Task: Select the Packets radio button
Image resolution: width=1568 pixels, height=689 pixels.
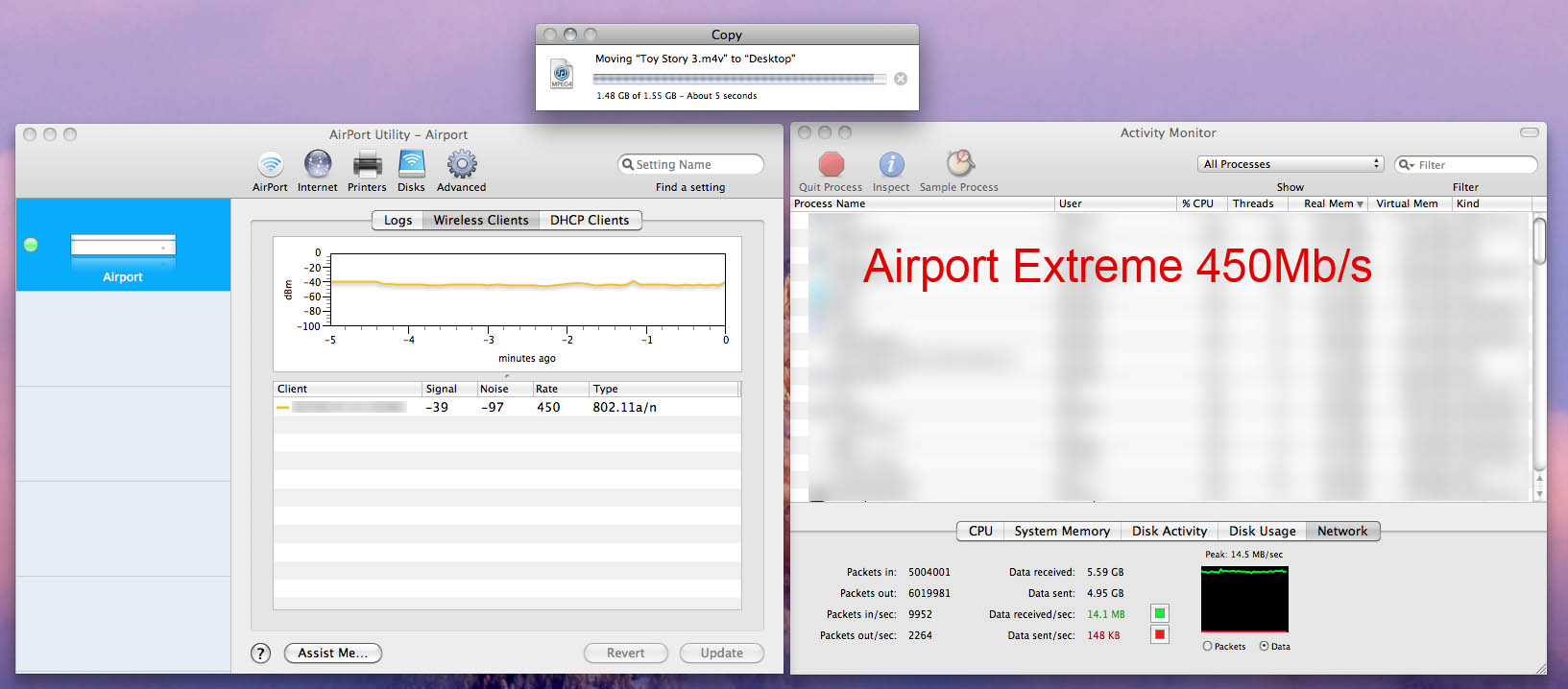Action: coord(1207,646)
